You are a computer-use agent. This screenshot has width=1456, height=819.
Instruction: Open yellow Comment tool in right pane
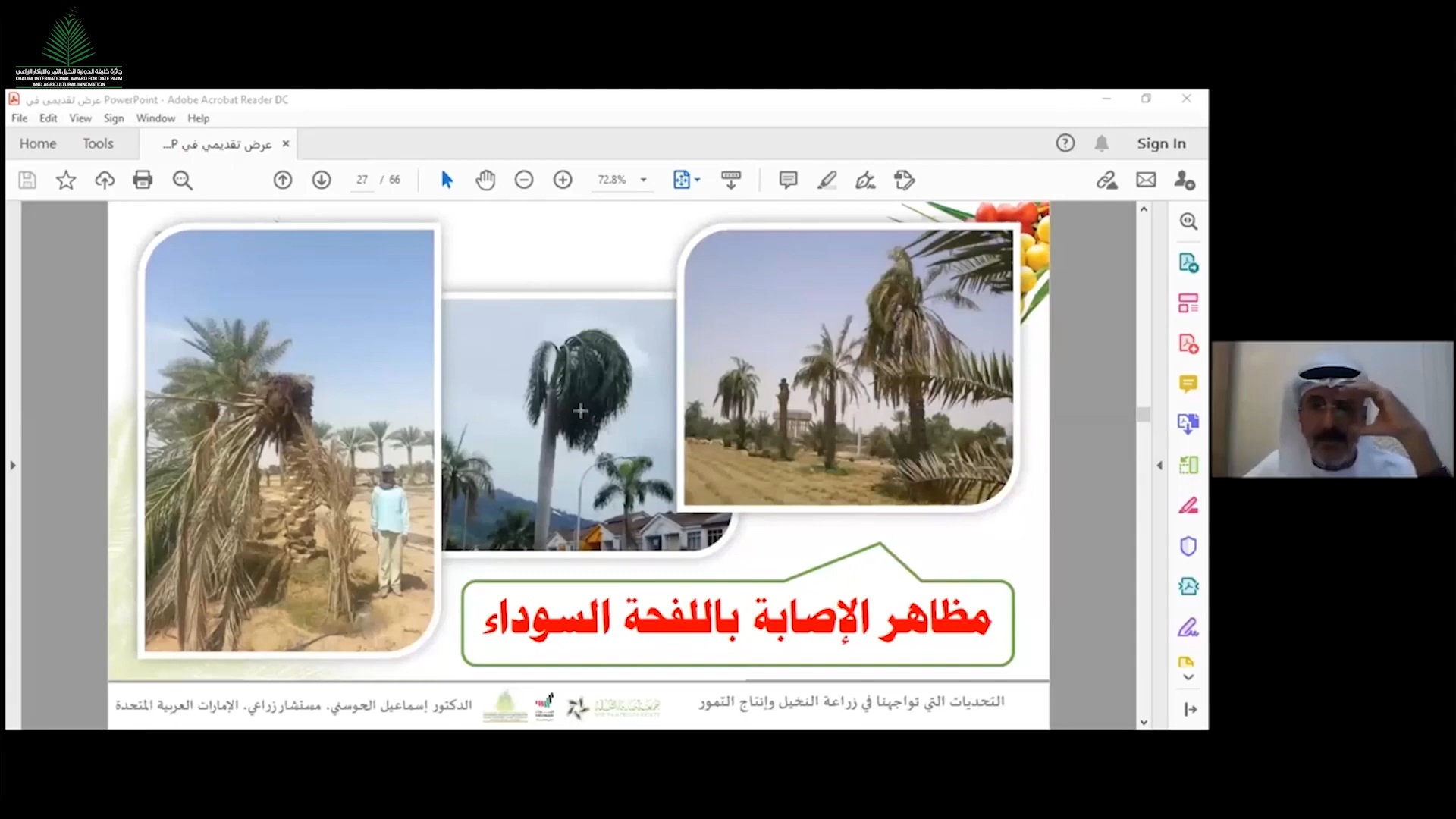click(1188, 384)
